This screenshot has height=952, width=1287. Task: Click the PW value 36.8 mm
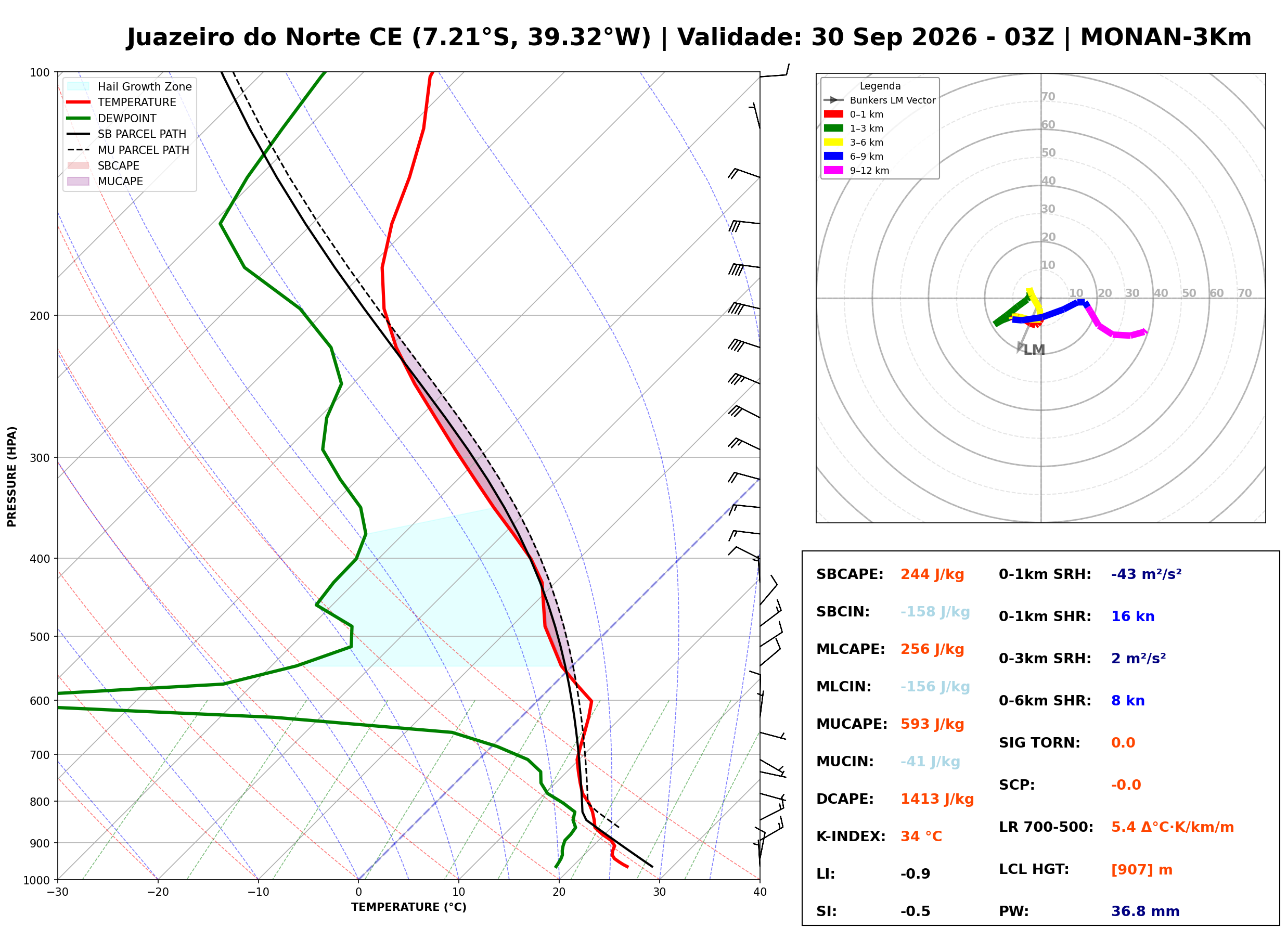pos(1146,911)
